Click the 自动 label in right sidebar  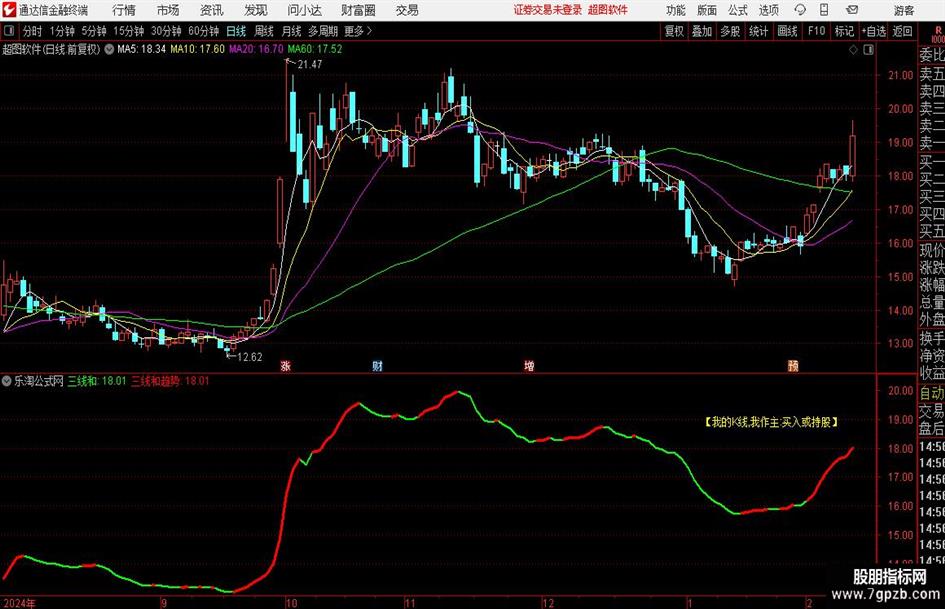(x=932, y=393)
